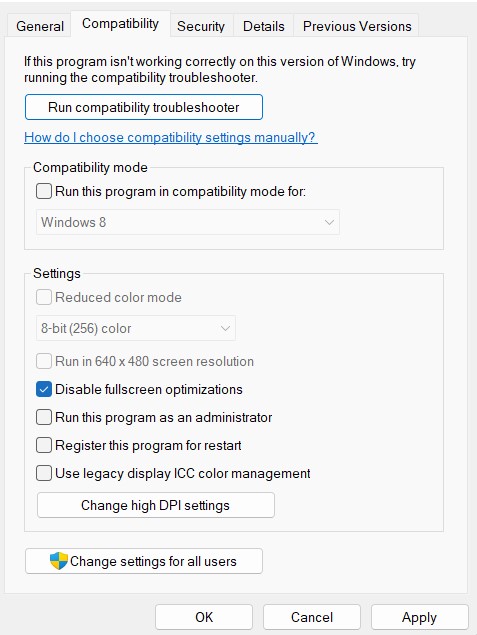Enable Use legacy display ICC color management
This screenshot has width=477, height=635.
[44, 473]
